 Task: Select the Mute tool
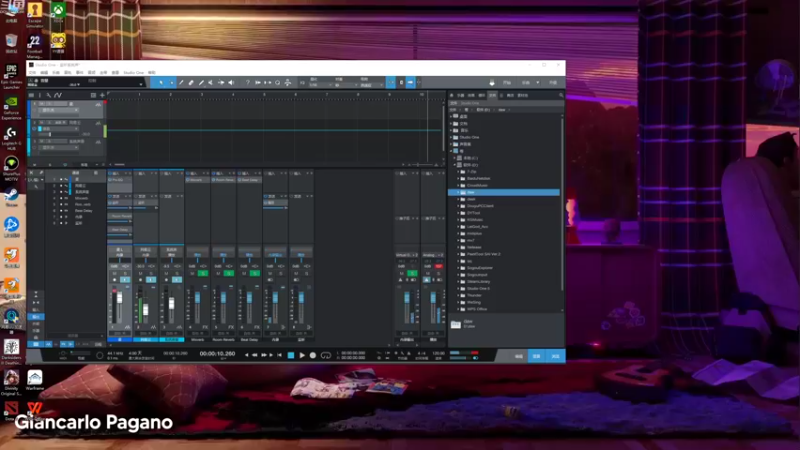pyautogui.click(x=211, y=83)
